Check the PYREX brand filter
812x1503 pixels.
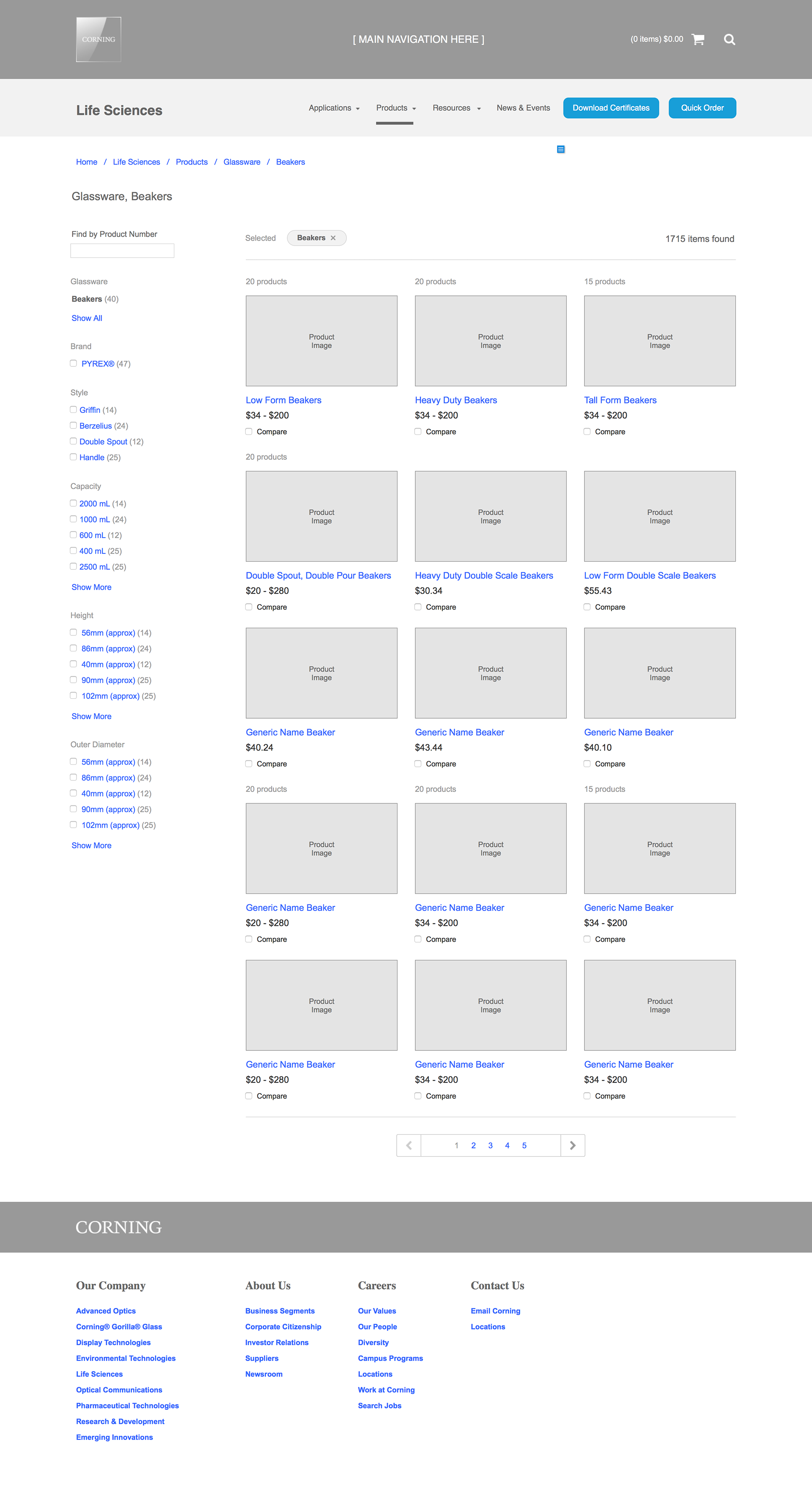(74, 363)
